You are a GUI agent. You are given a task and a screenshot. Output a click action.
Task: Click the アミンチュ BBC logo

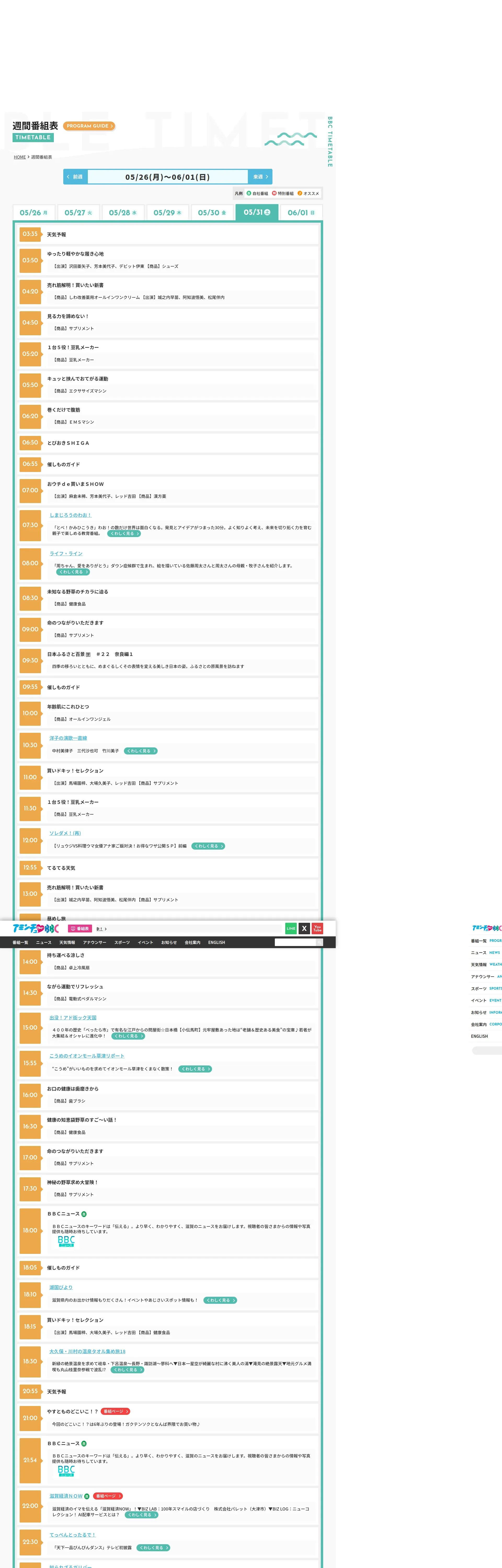tap(35, 928)
